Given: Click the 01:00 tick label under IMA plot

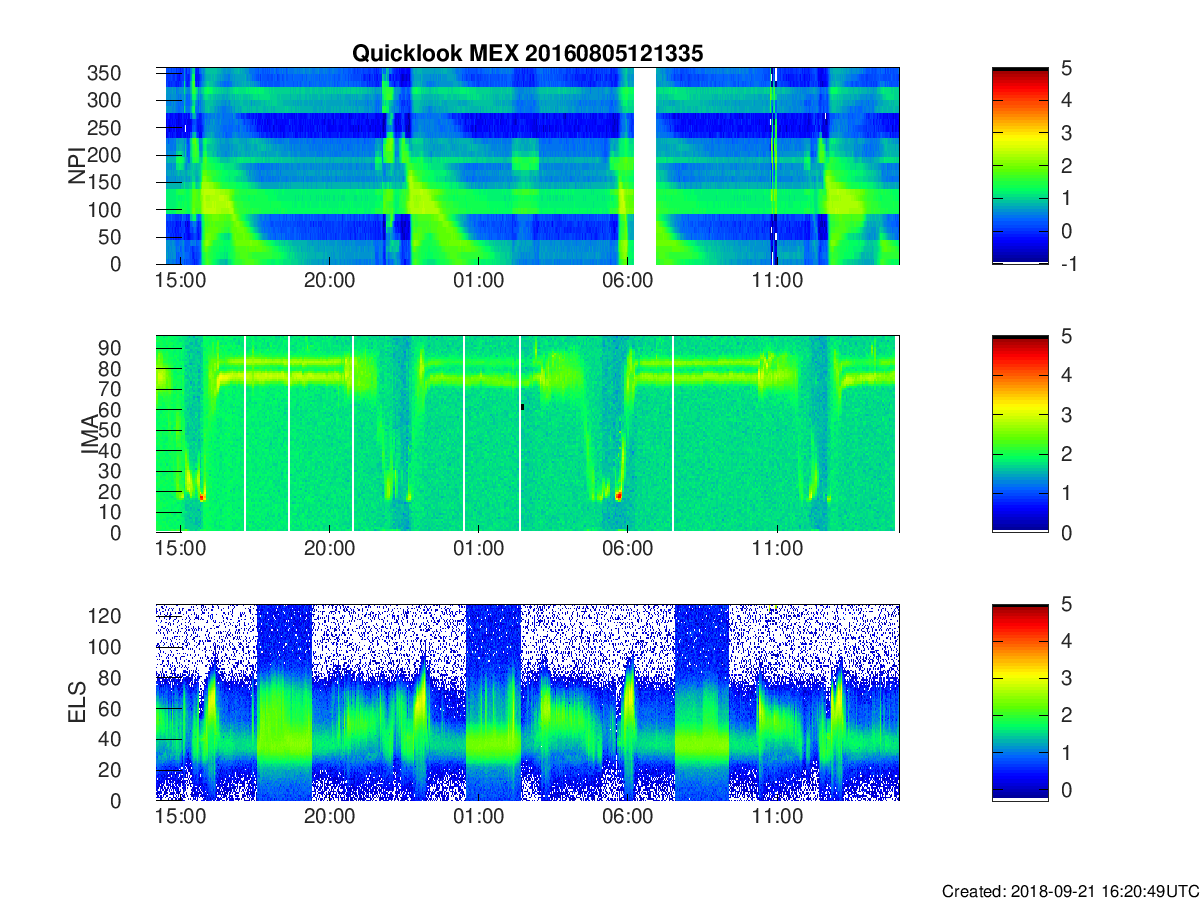Looking at the screenshot, I should [478, 550].
